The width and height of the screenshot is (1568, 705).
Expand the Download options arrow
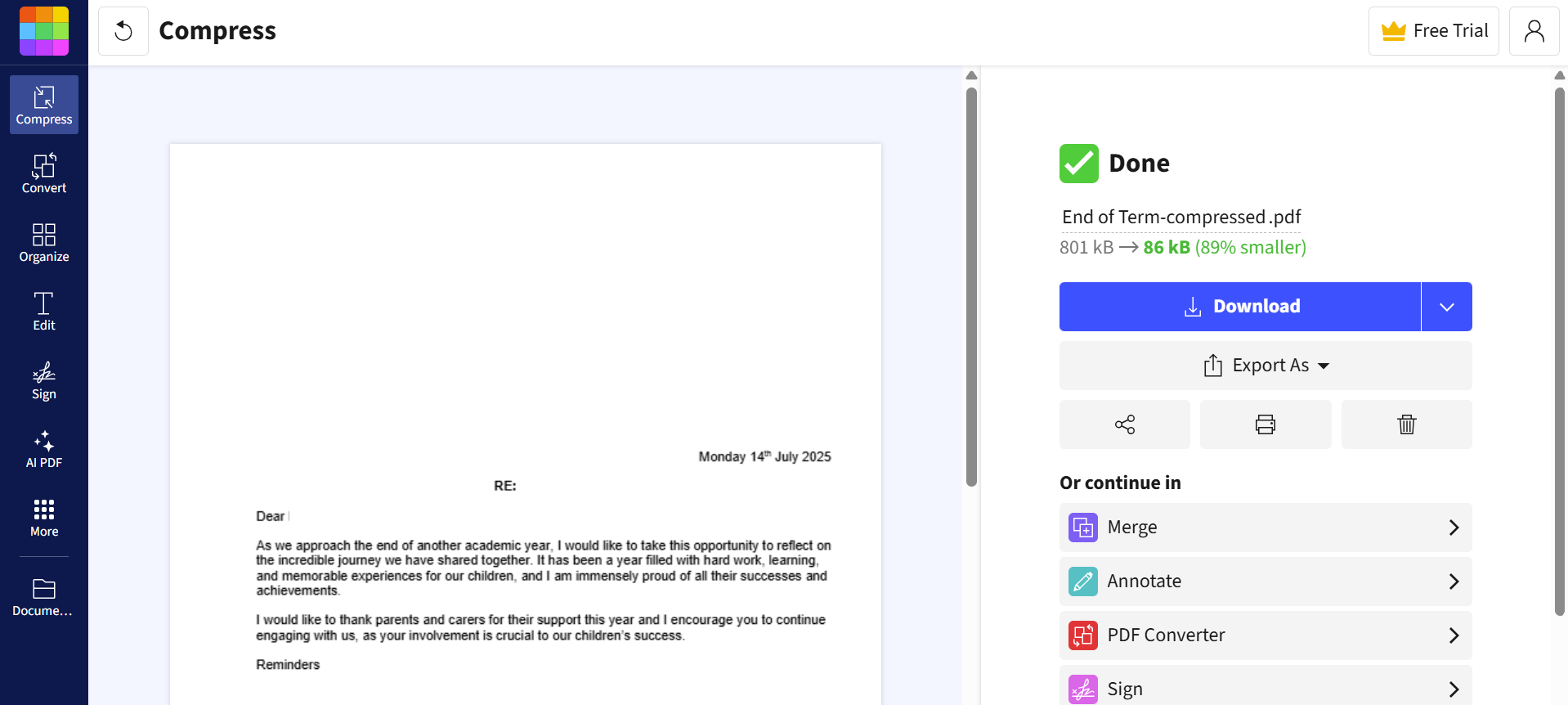[x=1447, y=307]
